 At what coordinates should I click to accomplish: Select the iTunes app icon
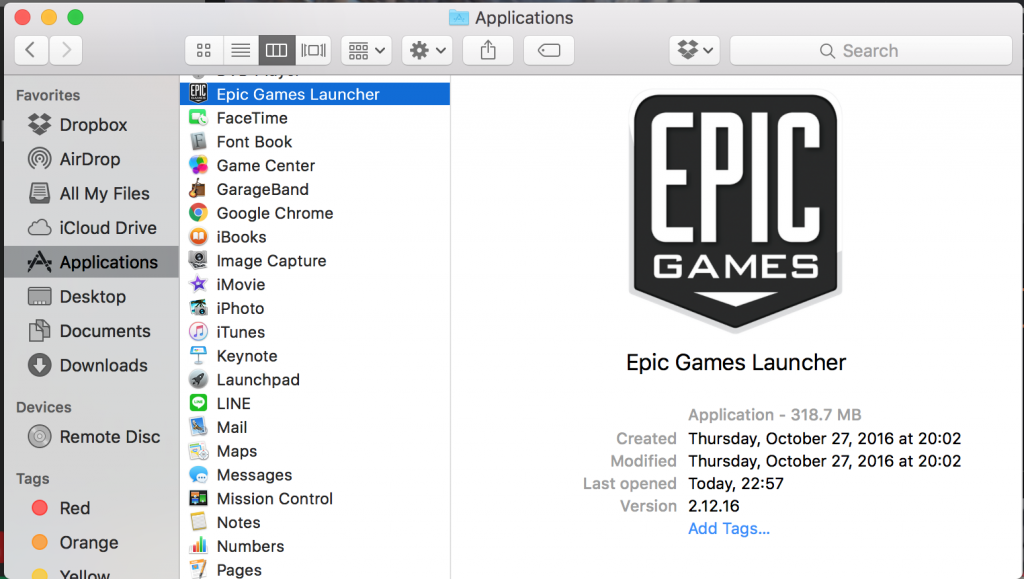tap(199, 332)
